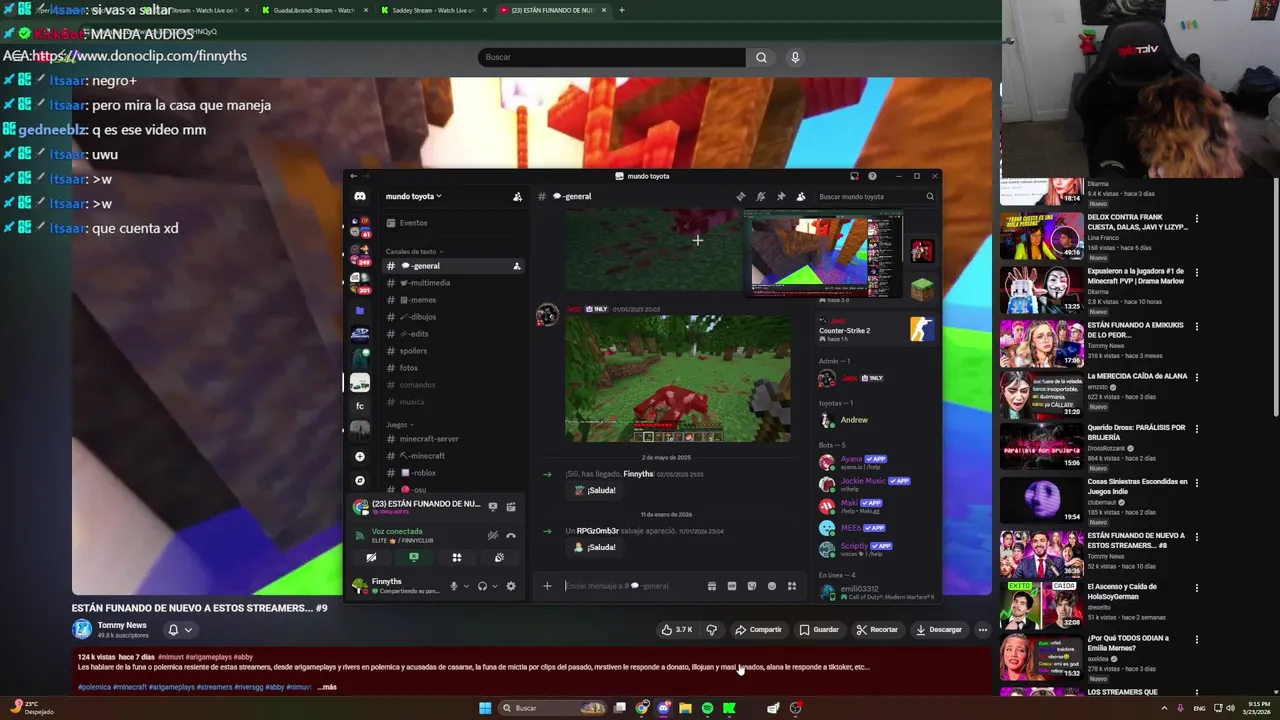1280x720 pixels.
Task: Switch to the GuadaLibrandi Stream browser tab
Action: coord(314,10)
